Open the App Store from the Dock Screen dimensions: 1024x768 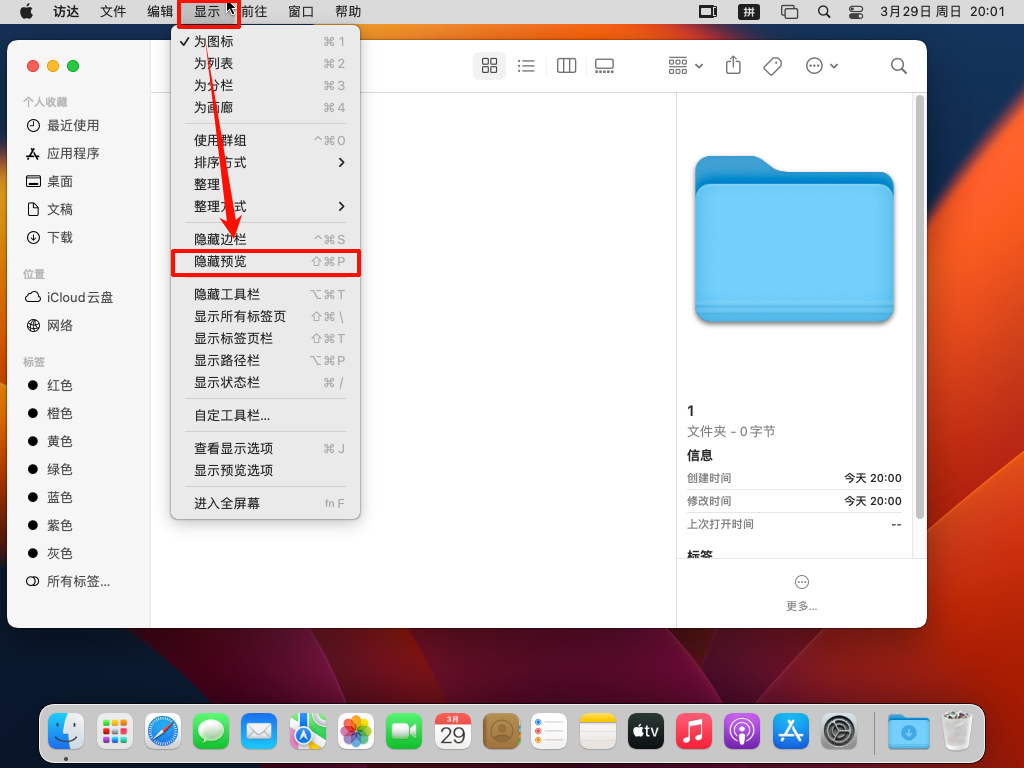789,731
